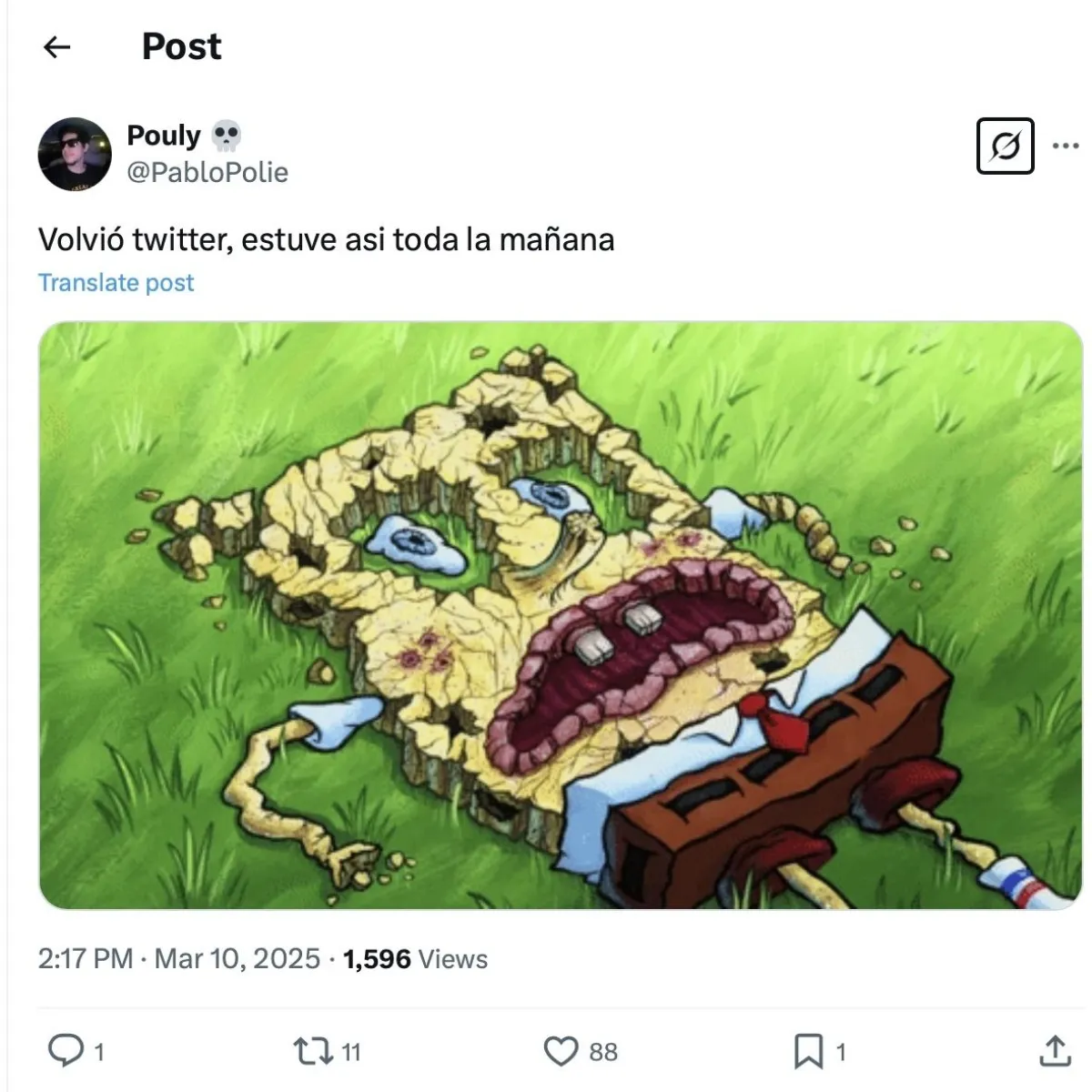
Task: Click the 2:17 PM Mar 10 timestamp
Action: (178, 958)
